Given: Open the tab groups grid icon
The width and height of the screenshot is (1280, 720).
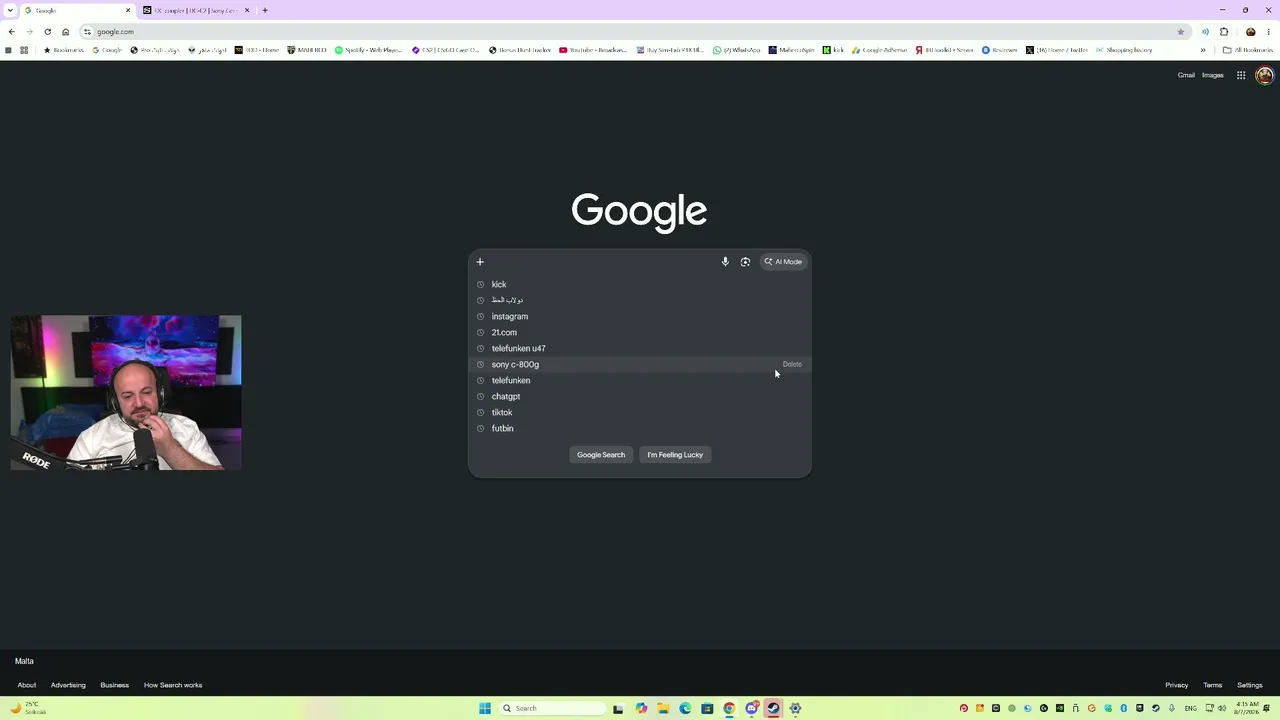Looking at the screenshot, I should pos(24,50).
